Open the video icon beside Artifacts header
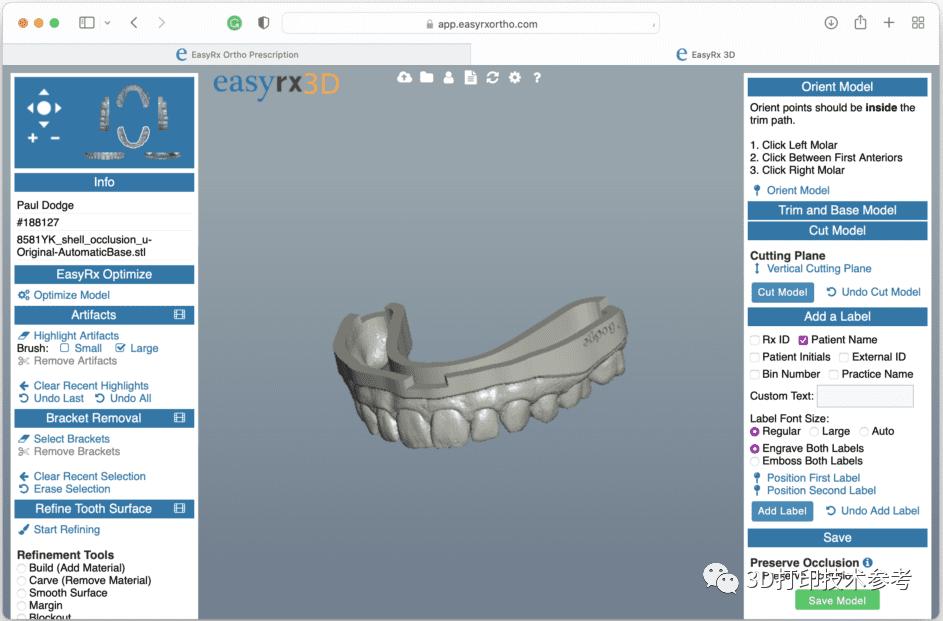The height and width of the screenshot is (621, 943). click(180, 315)
